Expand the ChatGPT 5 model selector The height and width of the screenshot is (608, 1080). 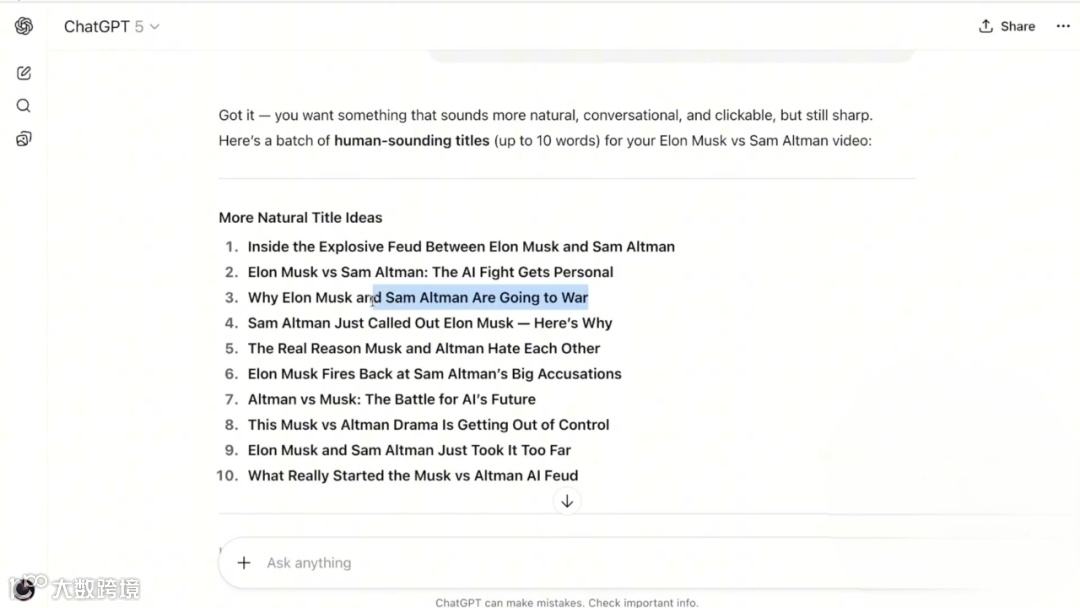pos(112,26)
